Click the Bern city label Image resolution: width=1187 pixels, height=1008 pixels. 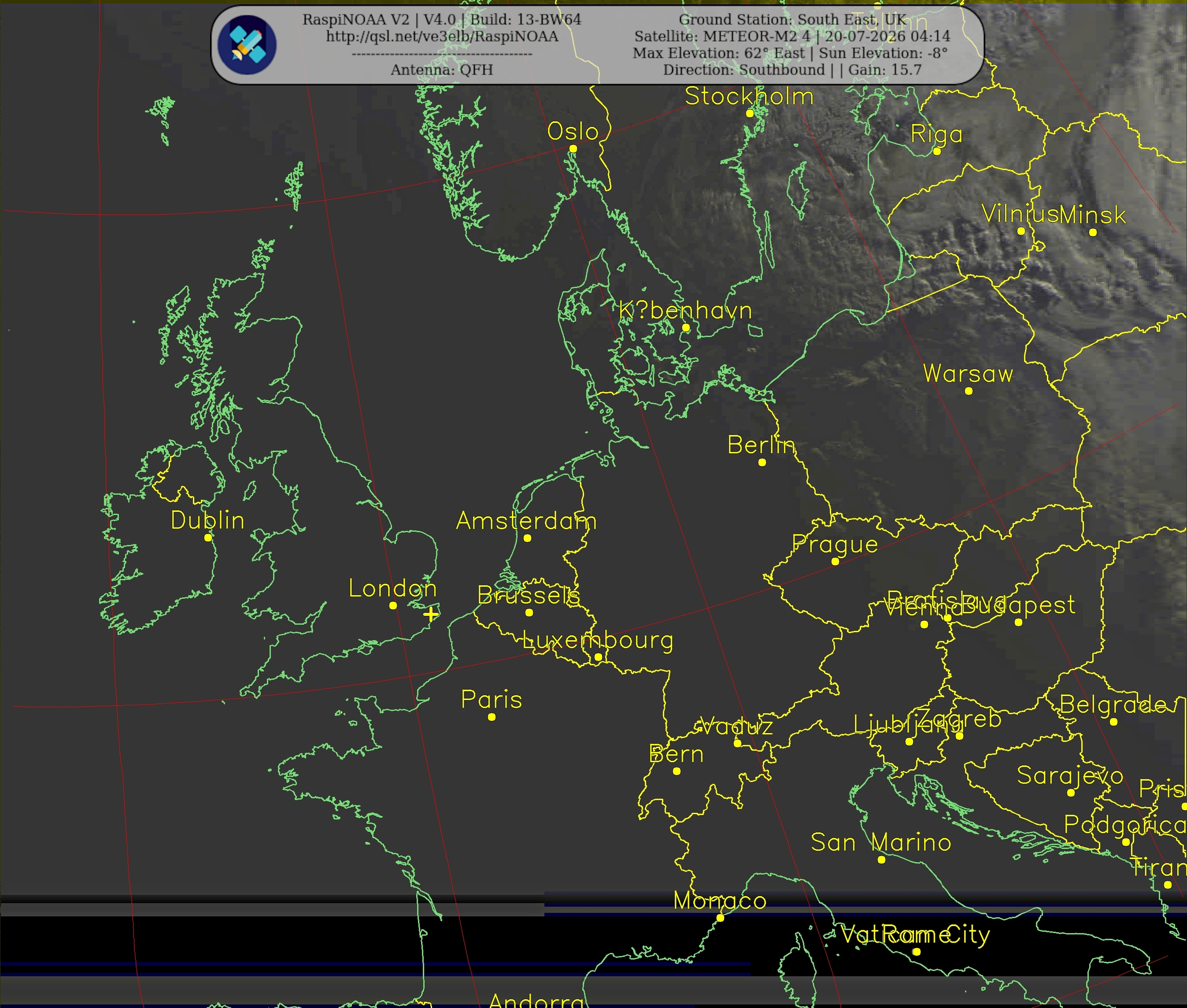click(x=676, y=754)
